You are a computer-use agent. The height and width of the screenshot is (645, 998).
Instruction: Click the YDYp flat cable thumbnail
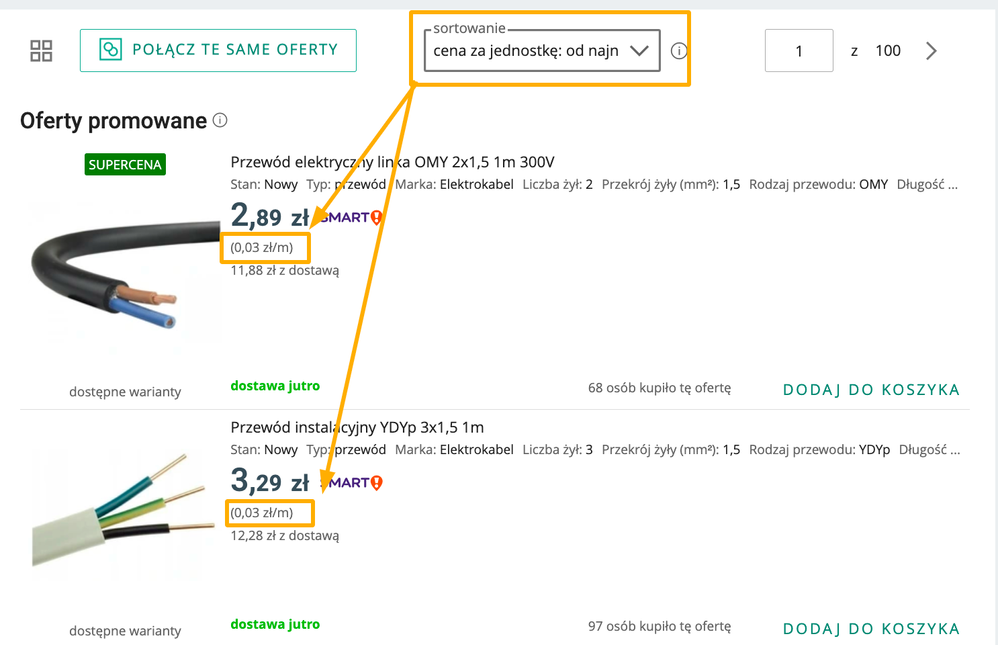(x=124, y=509)
